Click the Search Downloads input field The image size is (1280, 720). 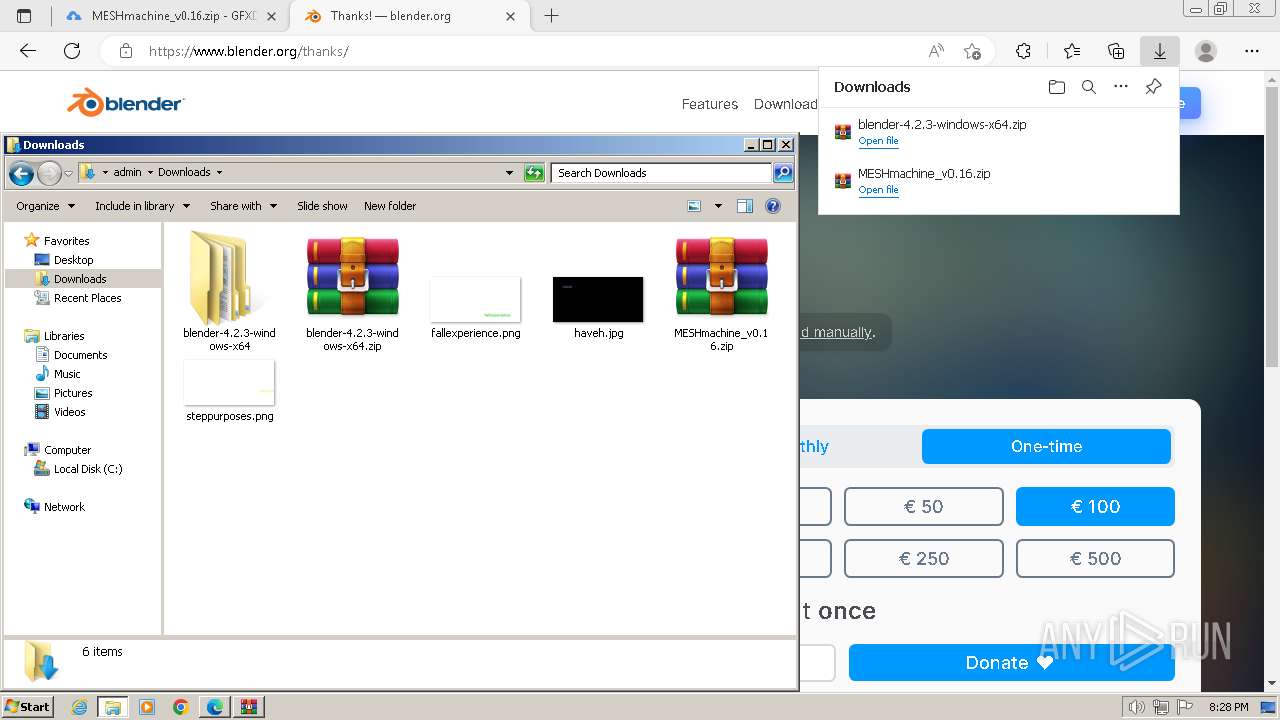coord(661,173)
